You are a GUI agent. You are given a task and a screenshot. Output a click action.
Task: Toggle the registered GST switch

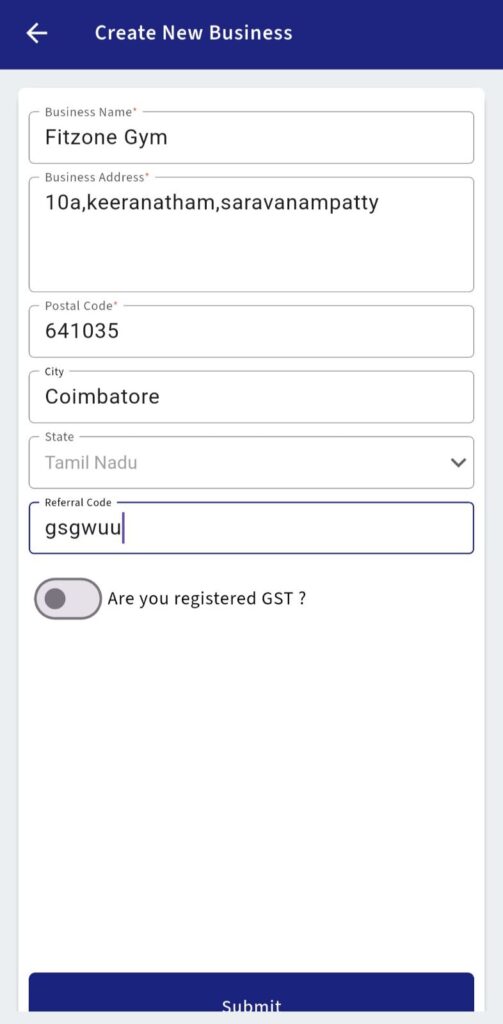coord(68,598)
